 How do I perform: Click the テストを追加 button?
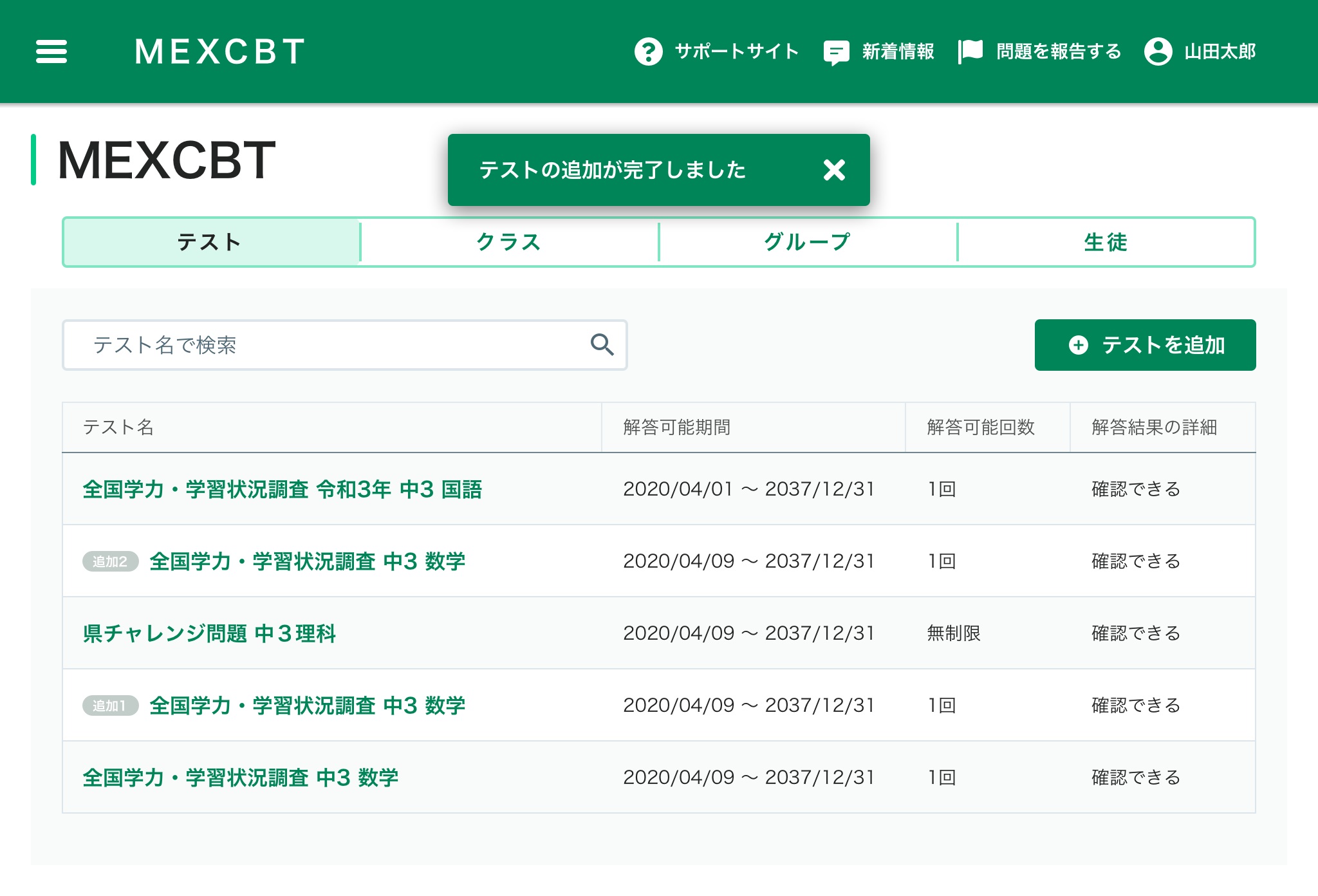coord(1145,345)
